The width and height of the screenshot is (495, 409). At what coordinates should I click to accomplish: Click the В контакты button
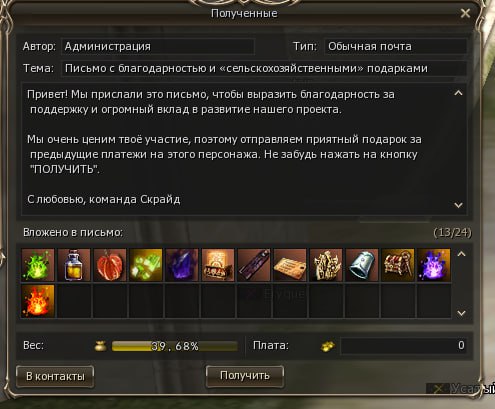[x=55, y=377]
